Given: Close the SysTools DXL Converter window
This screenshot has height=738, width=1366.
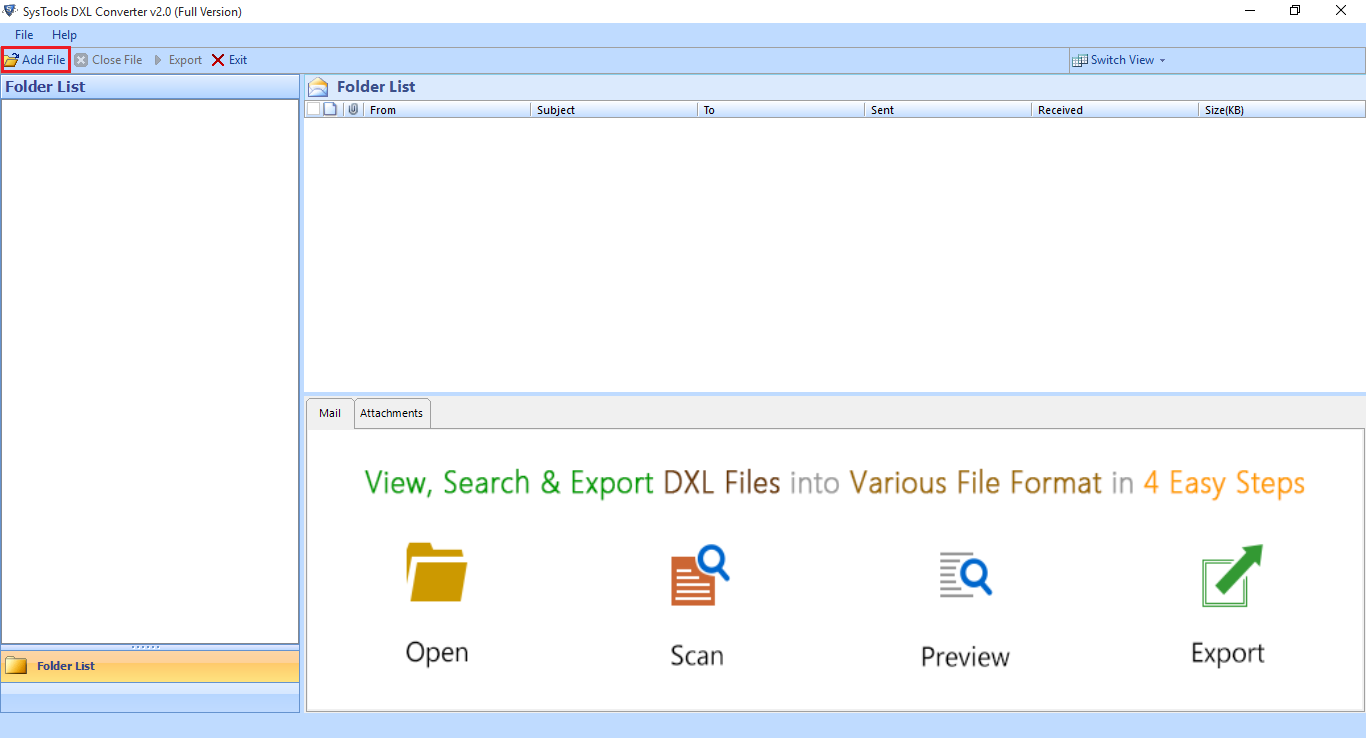Looking at the screenshot, I should coord(1341,11).
